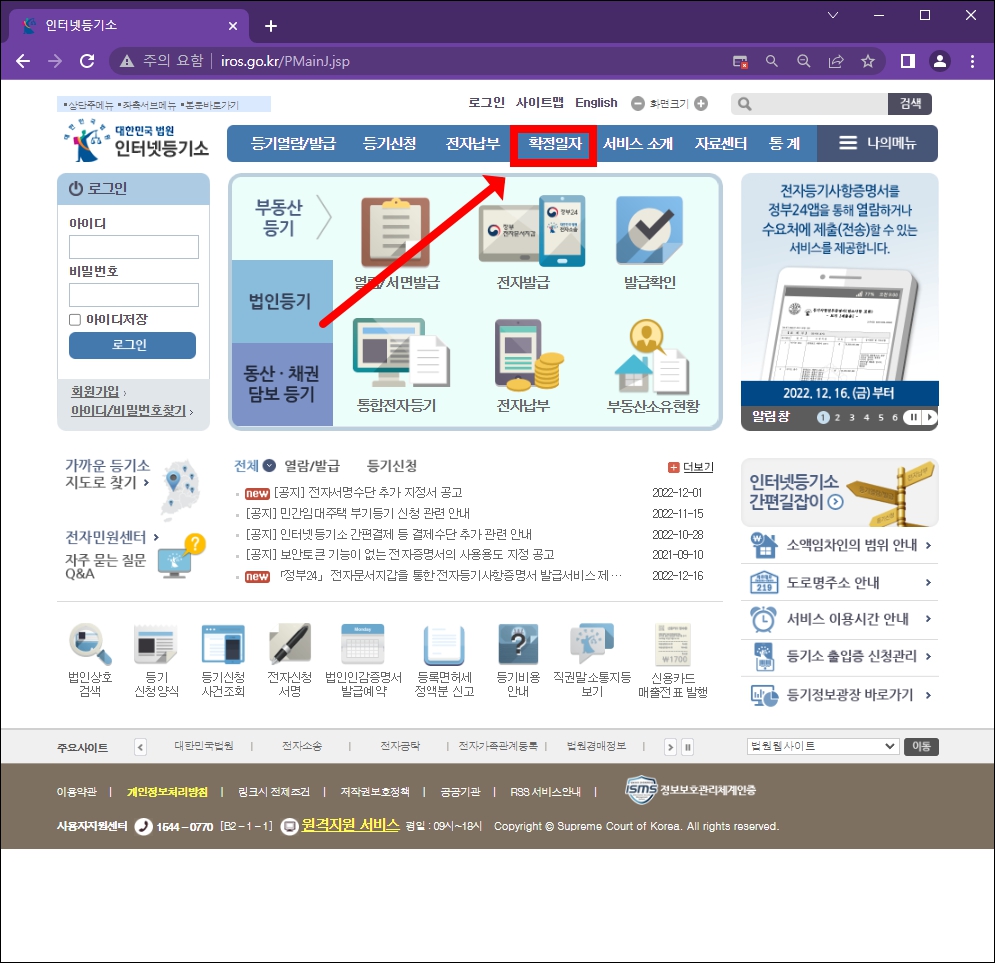Pause the 주요사이트 site ticker

point(687,747)
